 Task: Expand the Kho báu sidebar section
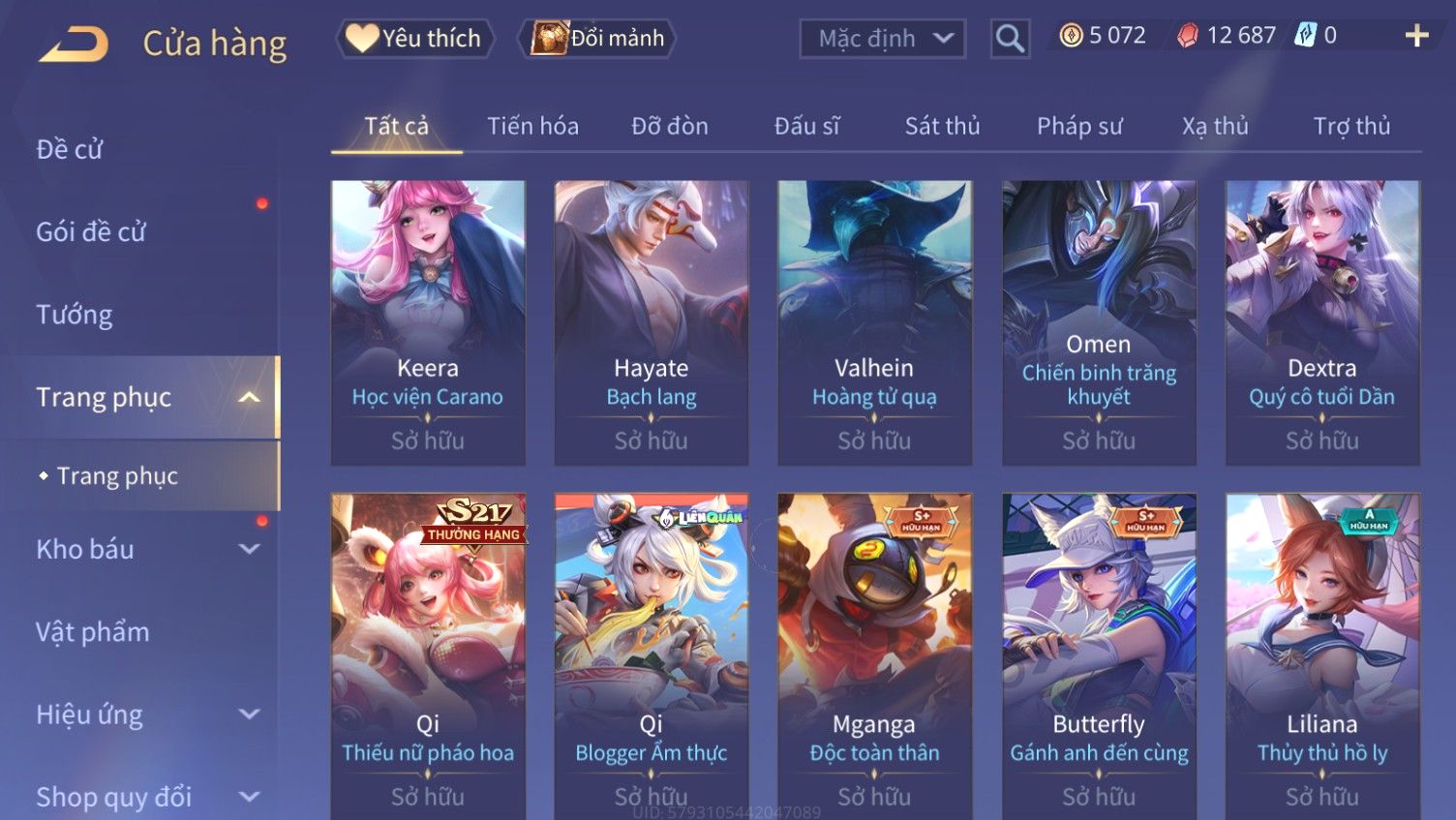tap(249, 549)
